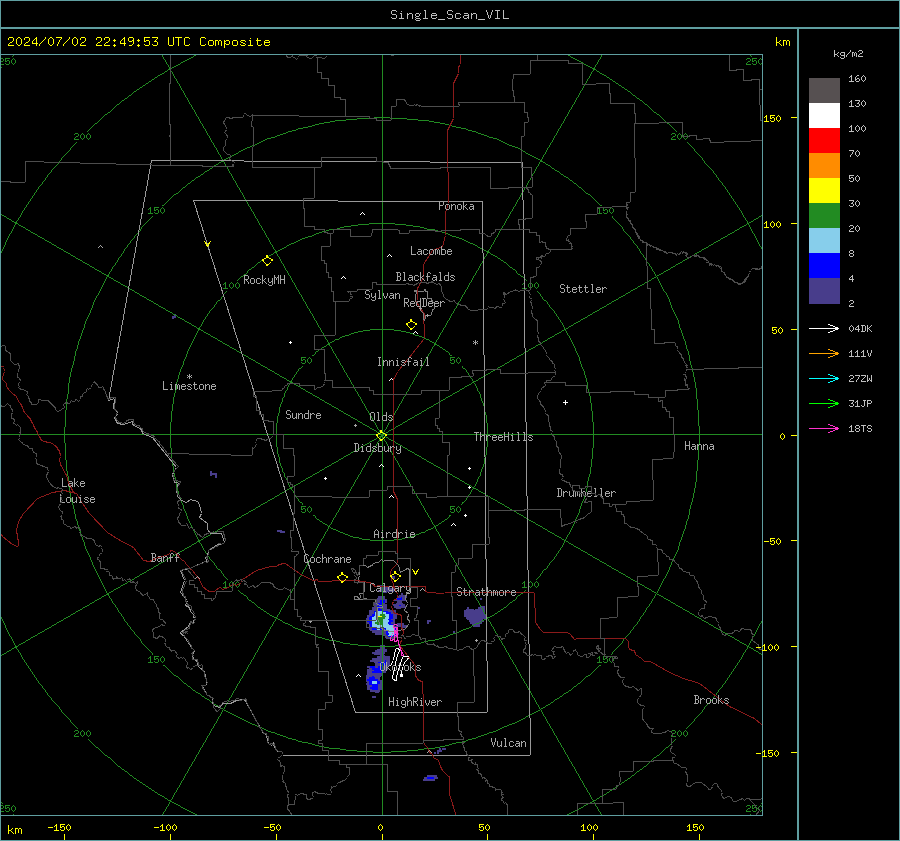Pick the yellow 30-50 kg/m2 color swatch
900x841 pixels.
click(824, 191)
